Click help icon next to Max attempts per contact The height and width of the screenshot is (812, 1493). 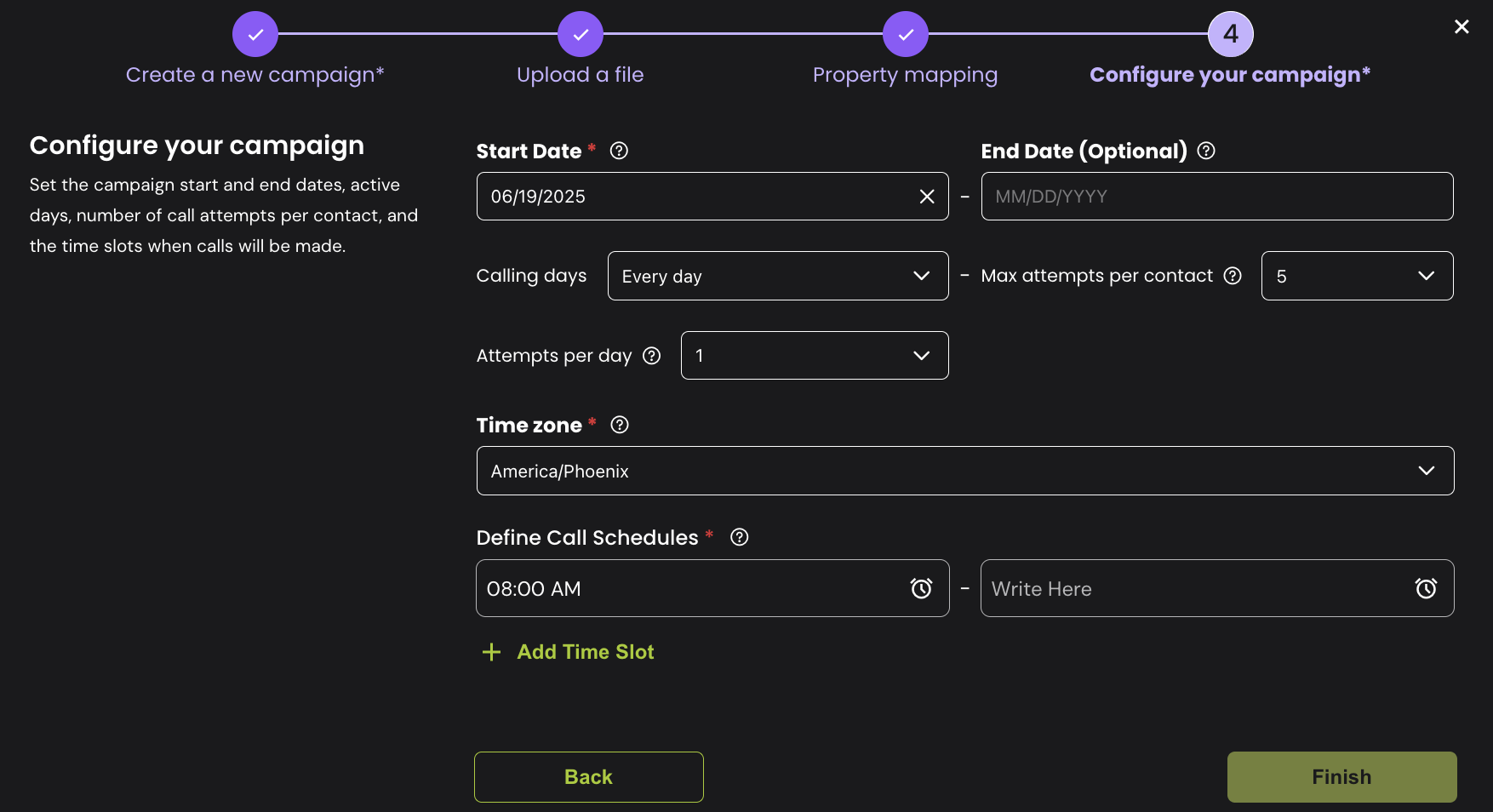click(x=1232, y=276)
